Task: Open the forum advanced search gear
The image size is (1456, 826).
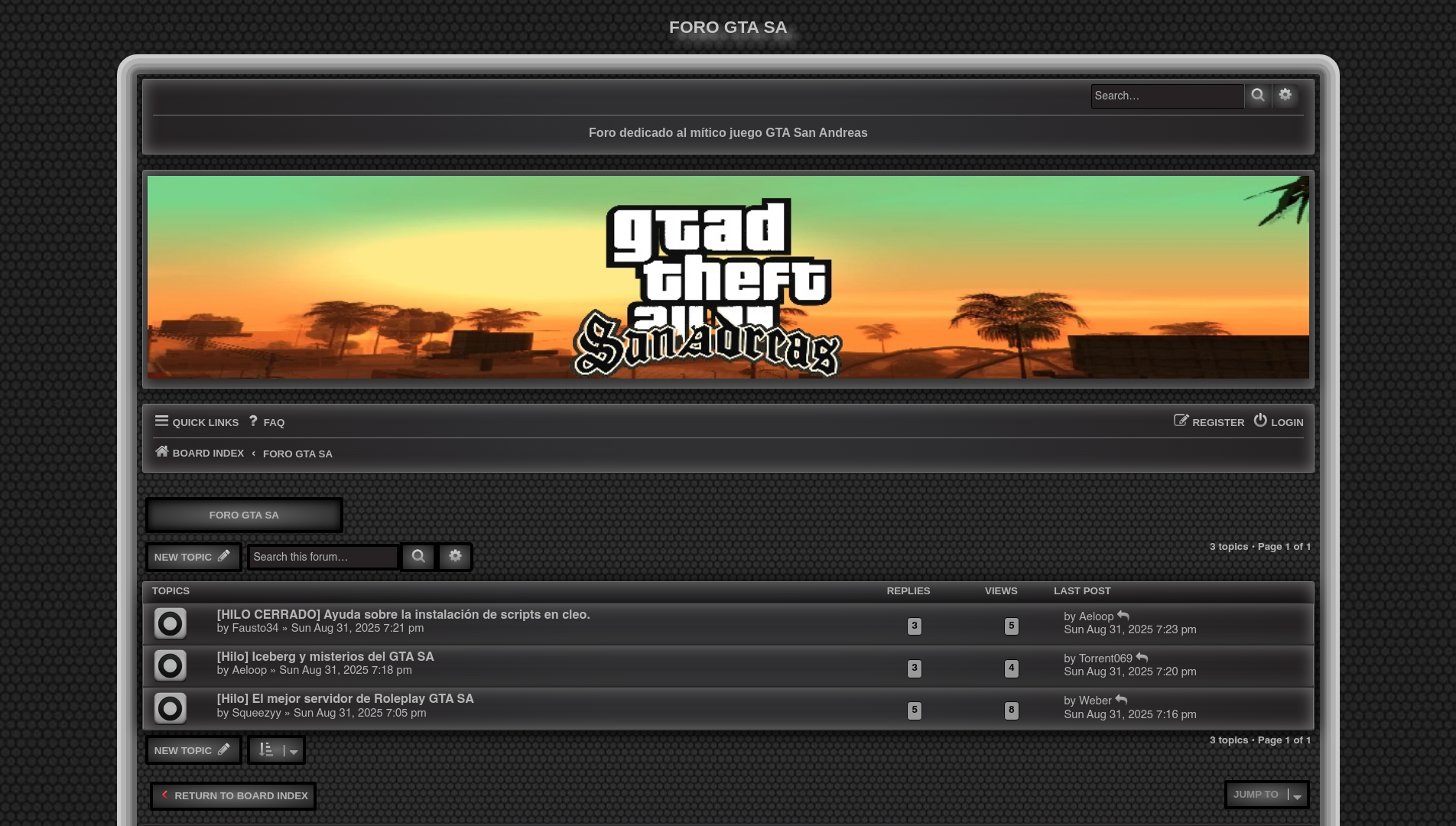Action: [455, 557]
